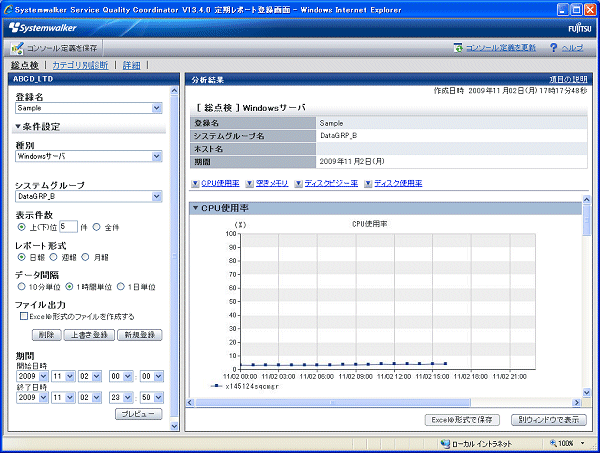
Task: Click the Excel形式で保存 button
Action: [x=462, y=420]
